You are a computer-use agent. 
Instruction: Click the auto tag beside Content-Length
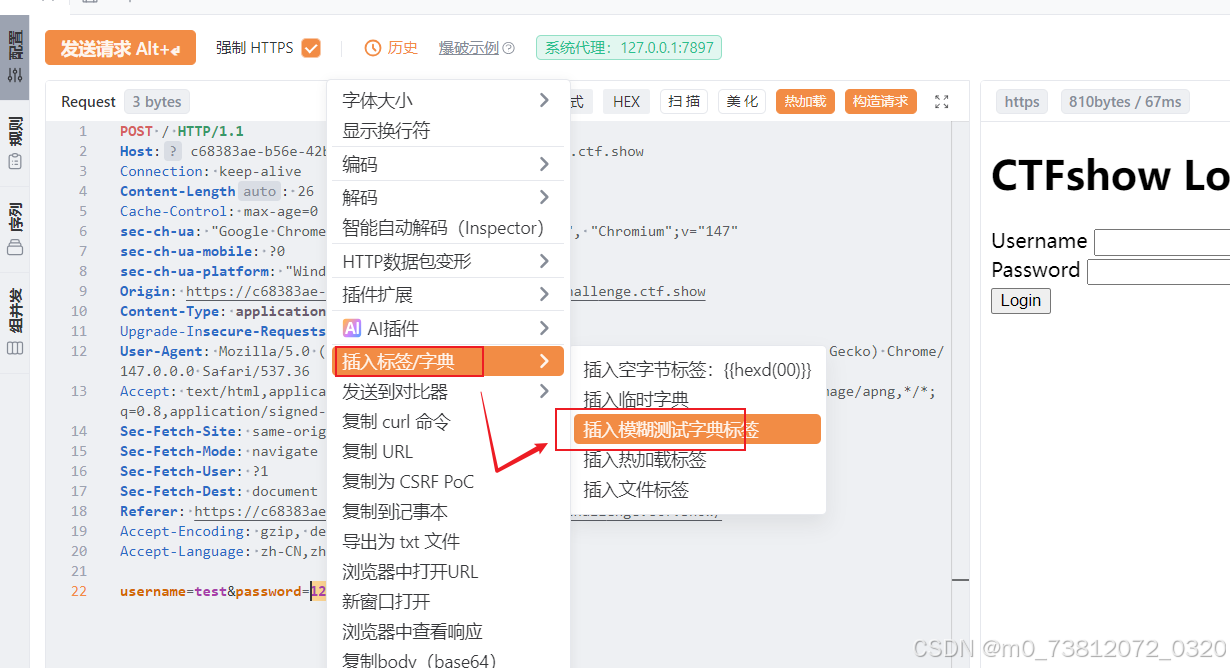pos(259,191)
